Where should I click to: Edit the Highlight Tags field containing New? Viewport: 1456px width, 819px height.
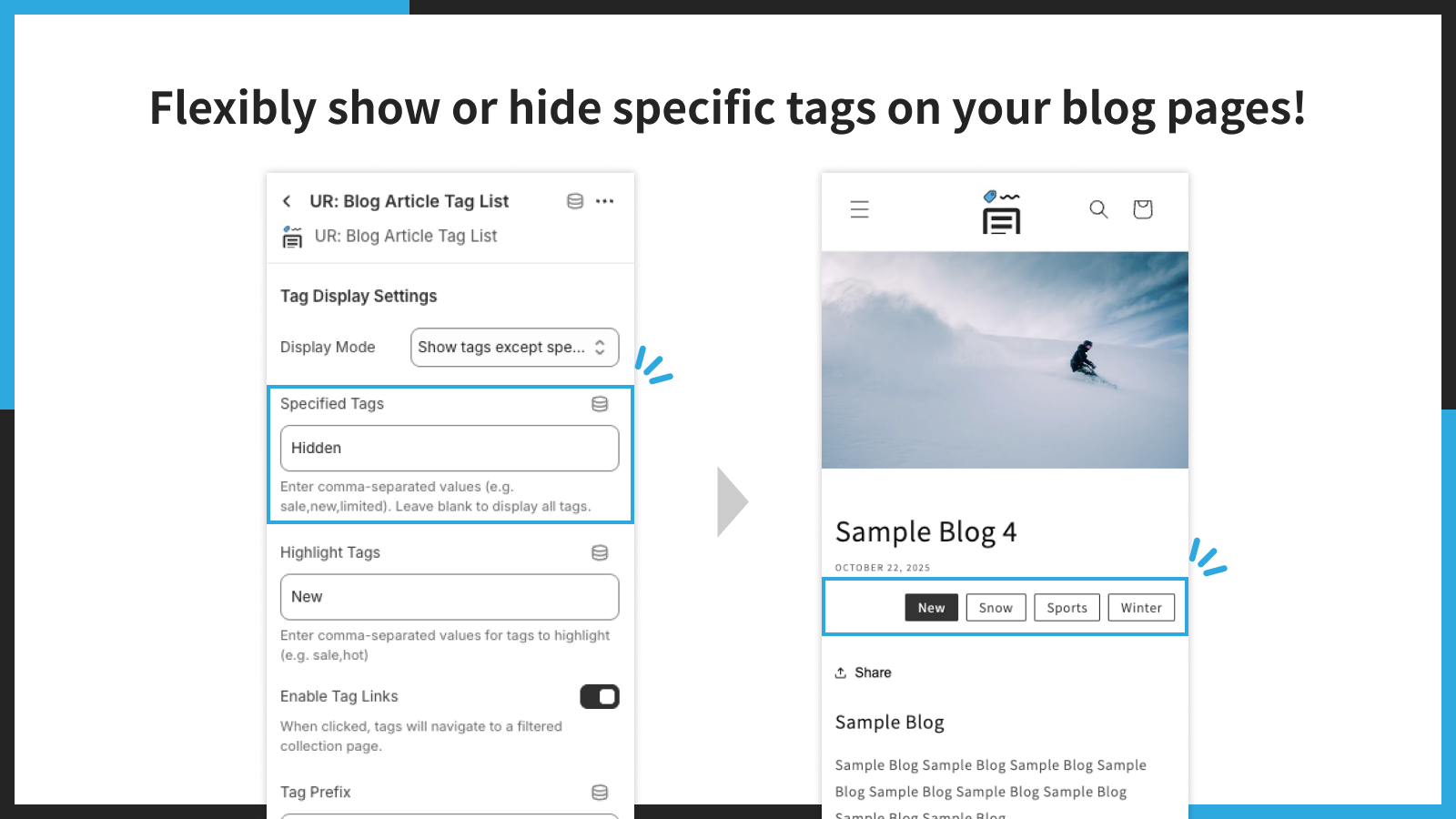[449, 596]
